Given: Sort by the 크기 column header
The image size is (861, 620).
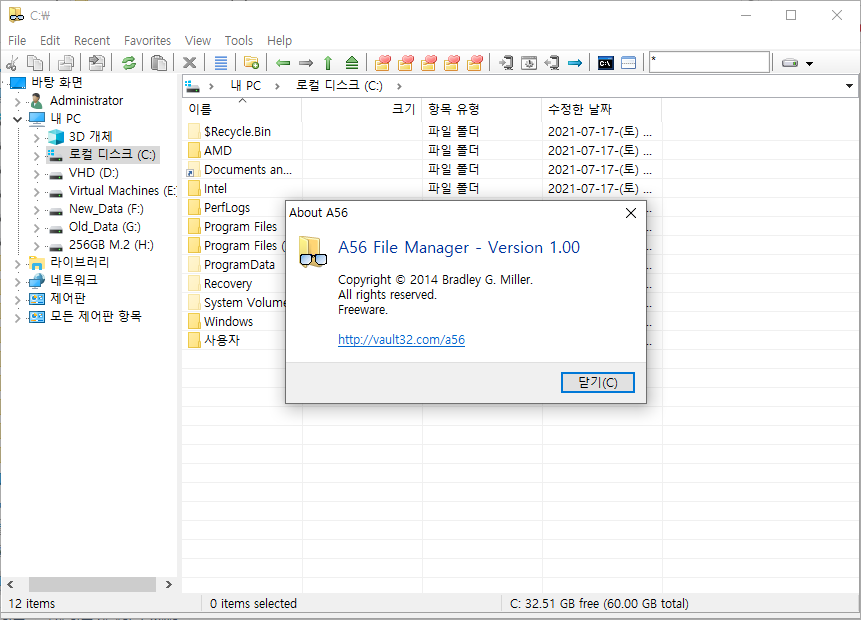Looking at the screenshot, I should 362,109.
